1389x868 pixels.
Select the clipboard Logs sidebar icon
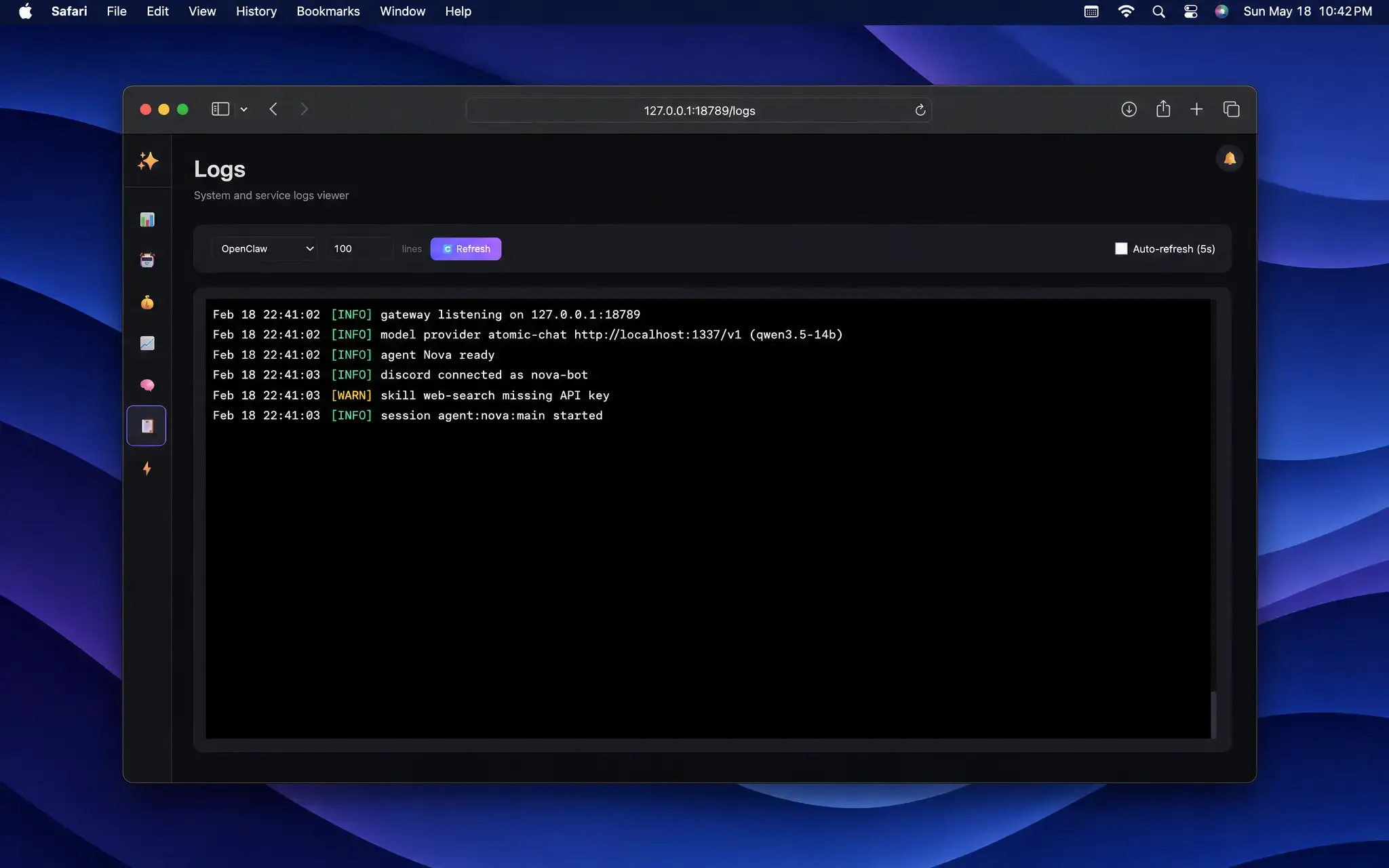tap(146, 426)
